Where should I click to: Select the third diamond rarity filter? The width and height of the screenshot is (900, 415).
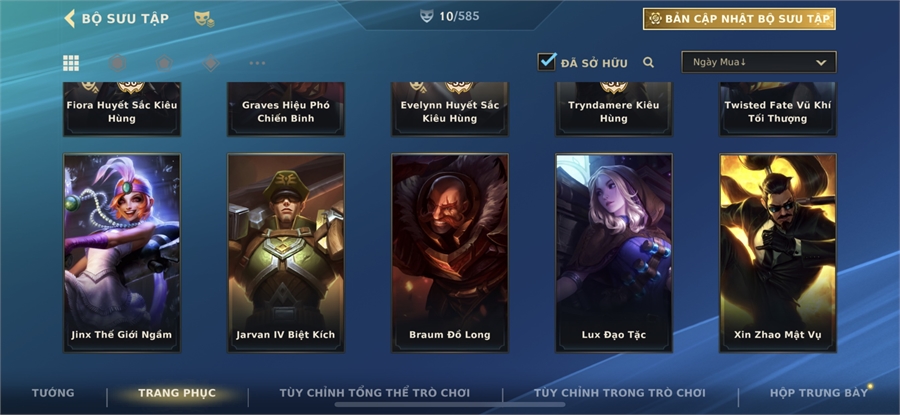point(211,63)
